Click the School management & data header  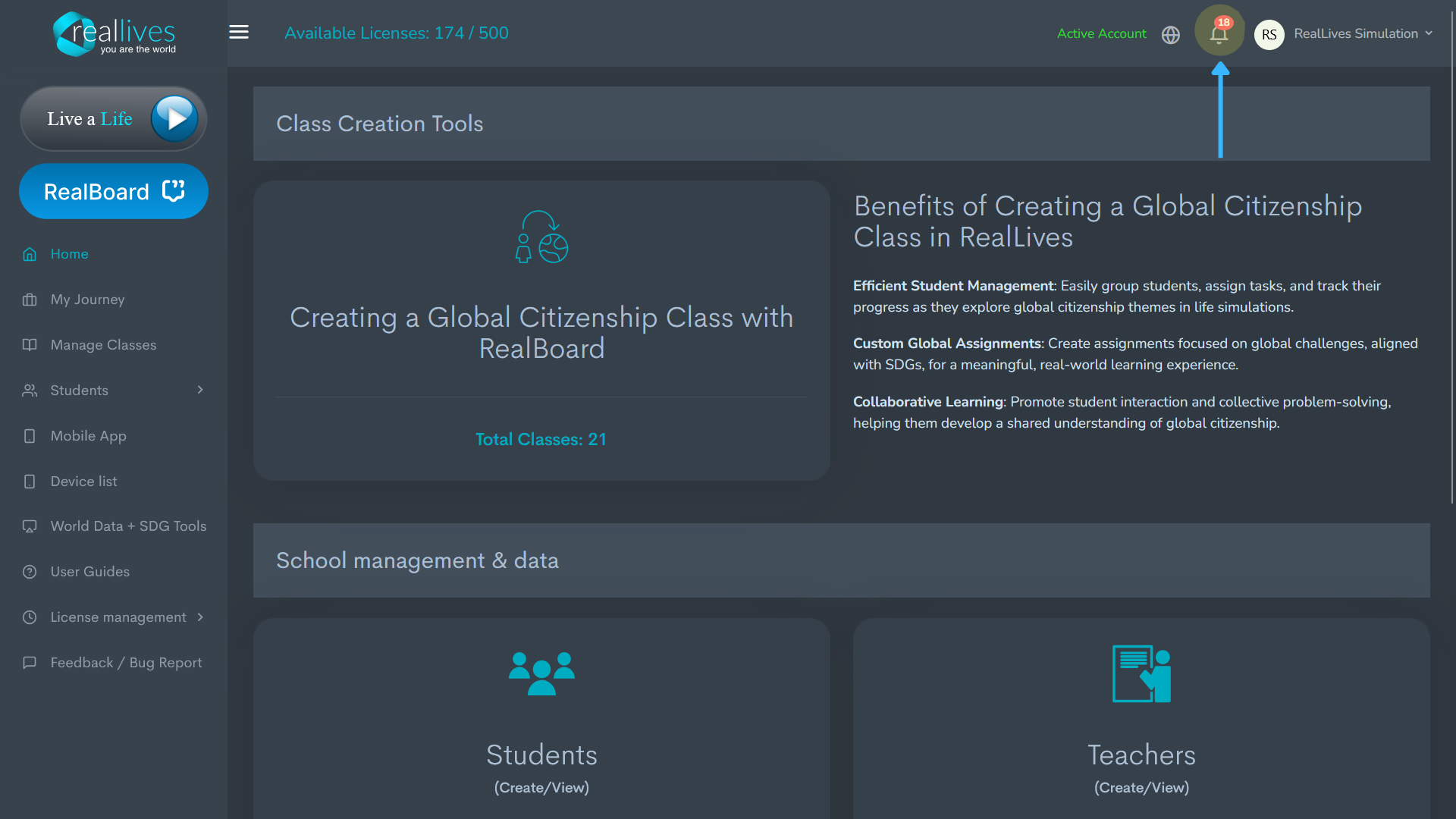[842, 560]
